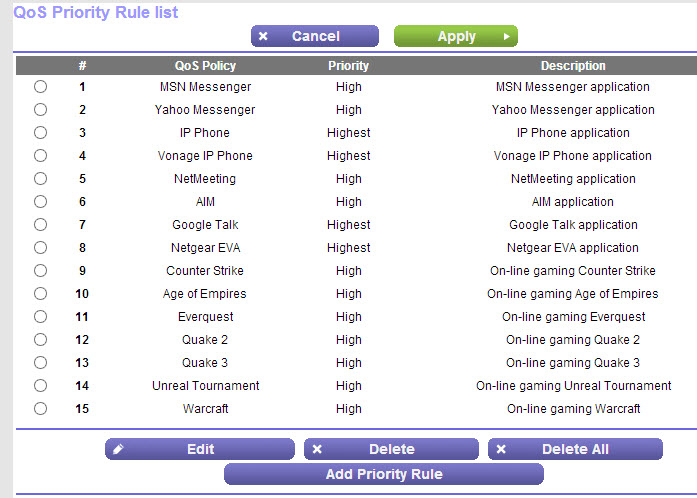Image resolution: width=697 pixels, height=498 pixels.
Task: Click policy name AIM
Action: point(205,202)
